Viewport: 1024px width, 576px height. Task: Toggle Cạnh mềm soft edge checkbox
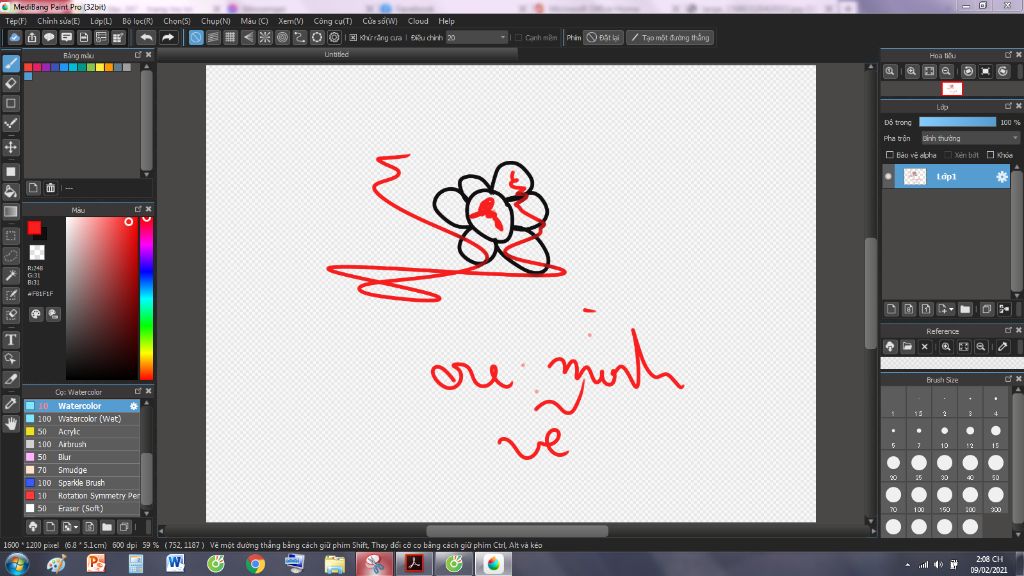click(519, 38)
